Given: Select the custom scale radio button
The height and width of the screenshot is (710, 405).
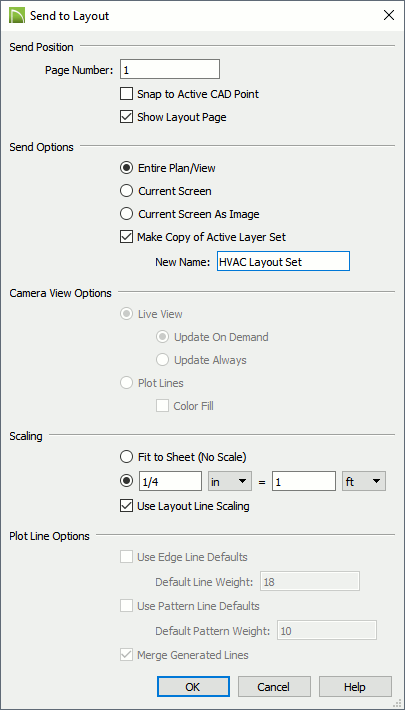Looking at the screenshot, I should (x=126, y=481).
